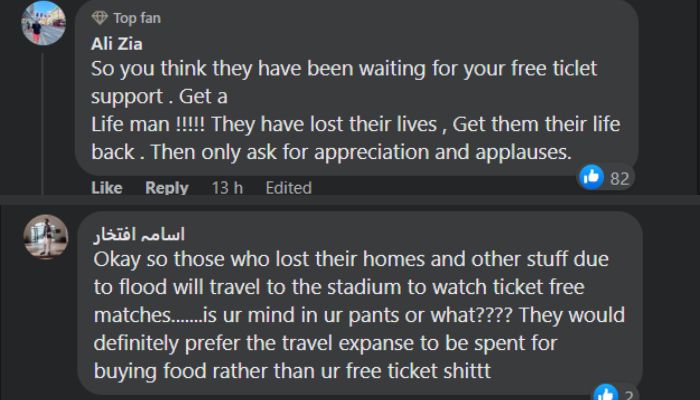
Task: Open اسامہ افتخار's profile picture
Action: click(43, 235)
